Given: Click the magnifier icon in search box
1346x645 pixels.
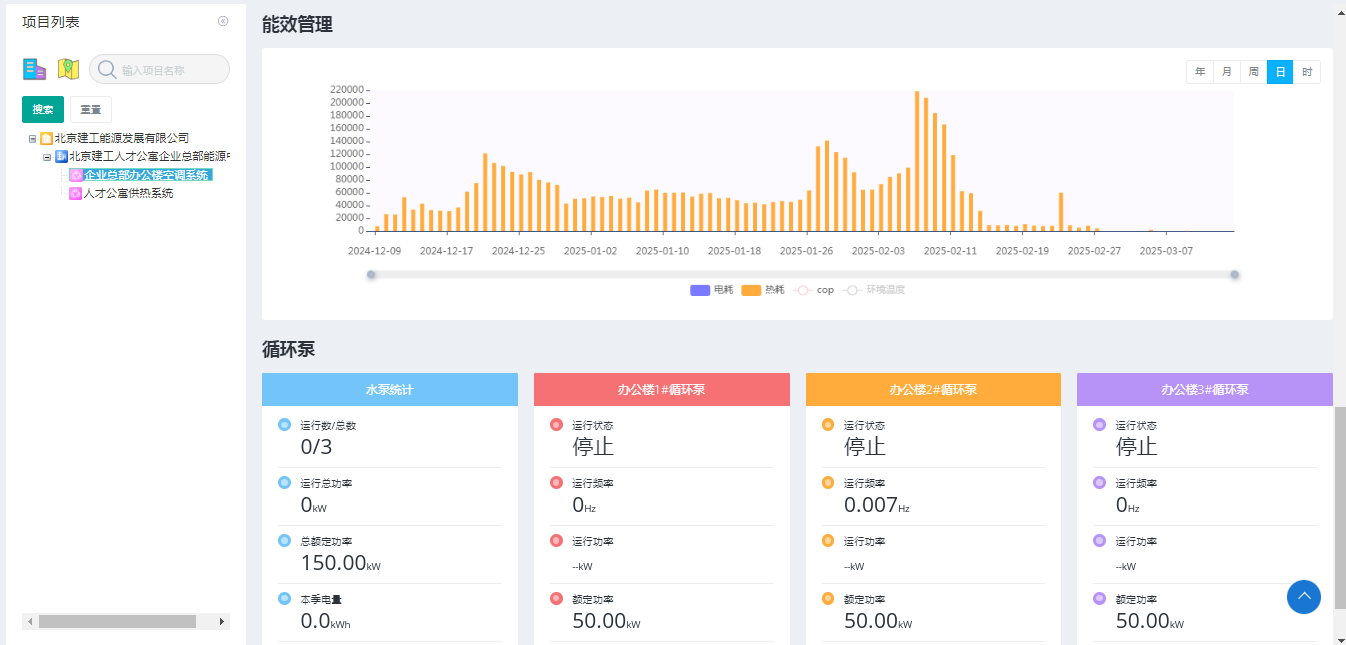Looking at the screenshot, I should pyautogui.click(x=106, y=70).
